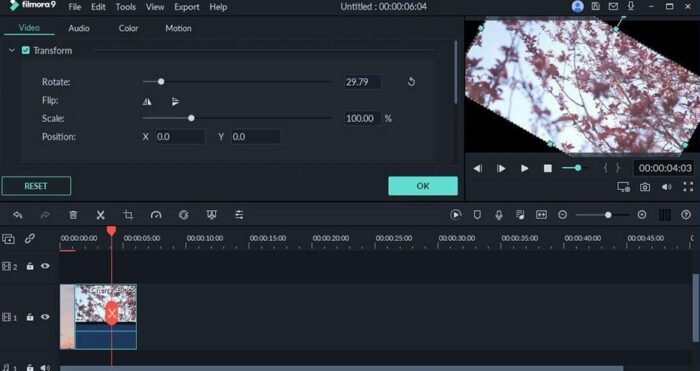Collapse the Transform section chevron
The image size is (700, 371).
pos(12,50)
